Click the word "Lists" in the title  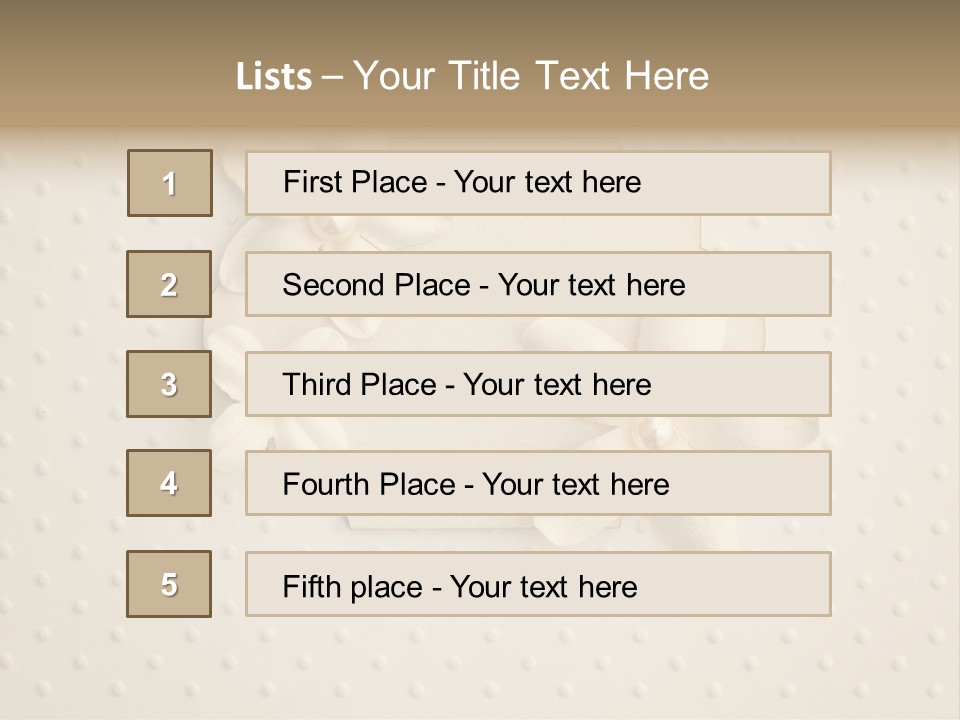pyautogui.click(x=274, y=77)
